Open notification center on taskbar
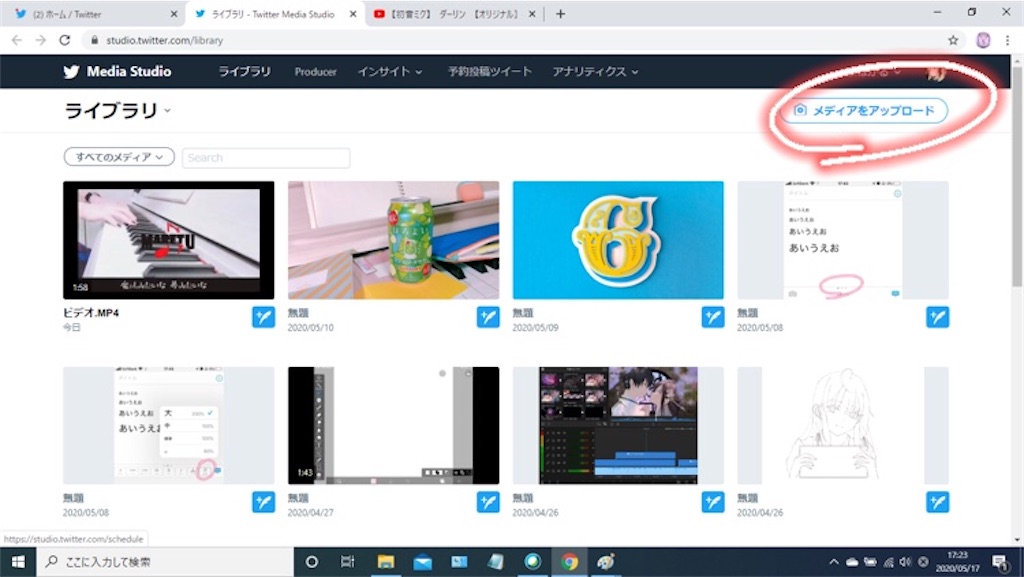 1001,562
